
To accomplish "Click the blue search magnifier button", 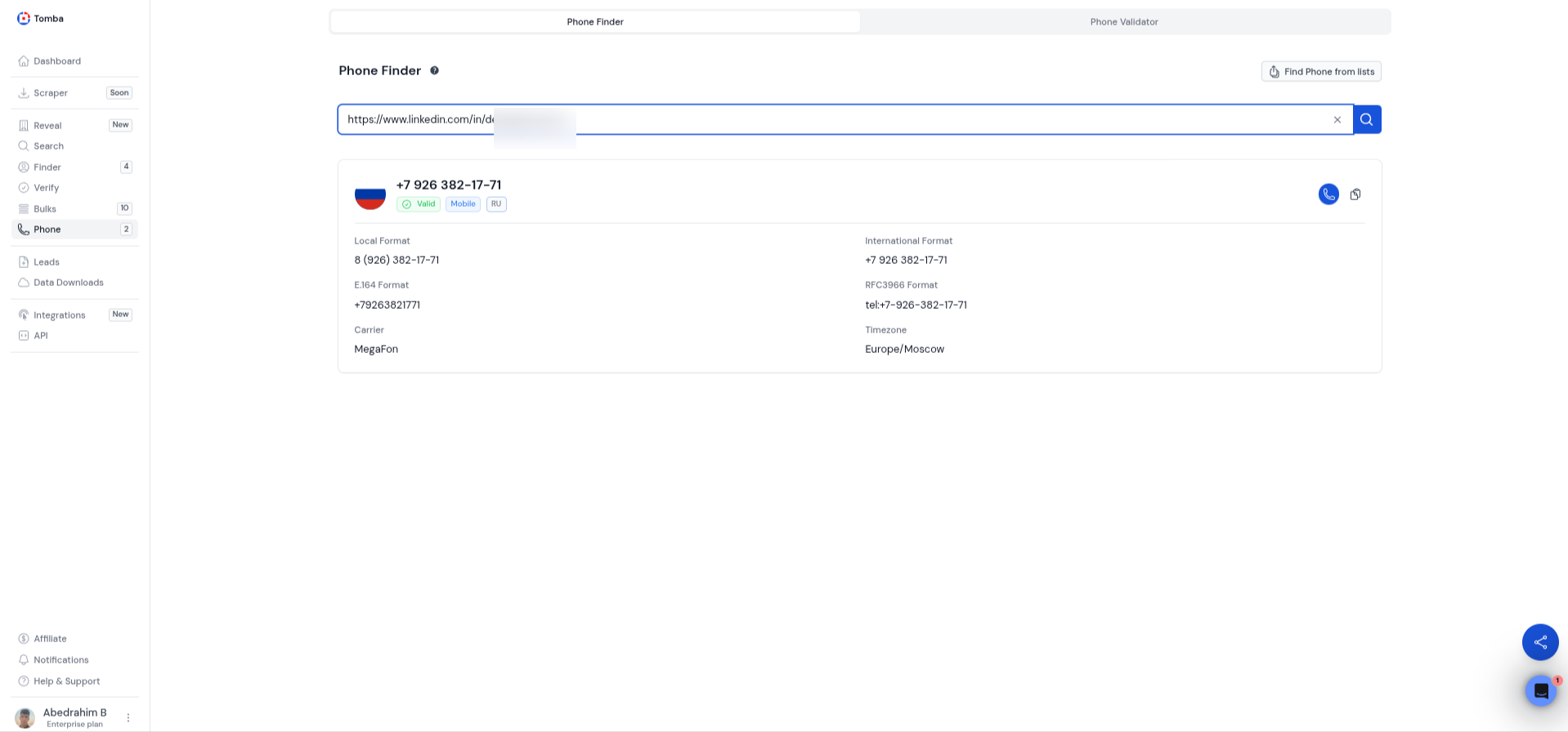I will coord(1366,119).
